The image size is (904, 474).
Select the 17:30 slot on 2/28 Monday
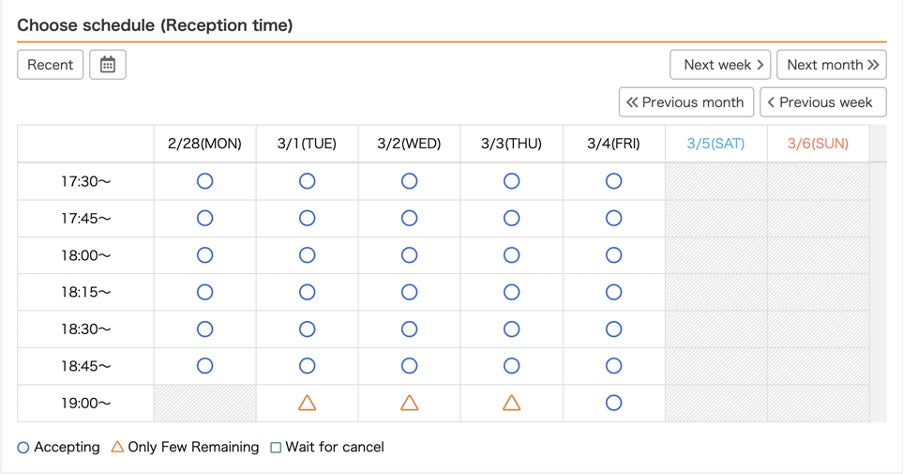[205, 181]
